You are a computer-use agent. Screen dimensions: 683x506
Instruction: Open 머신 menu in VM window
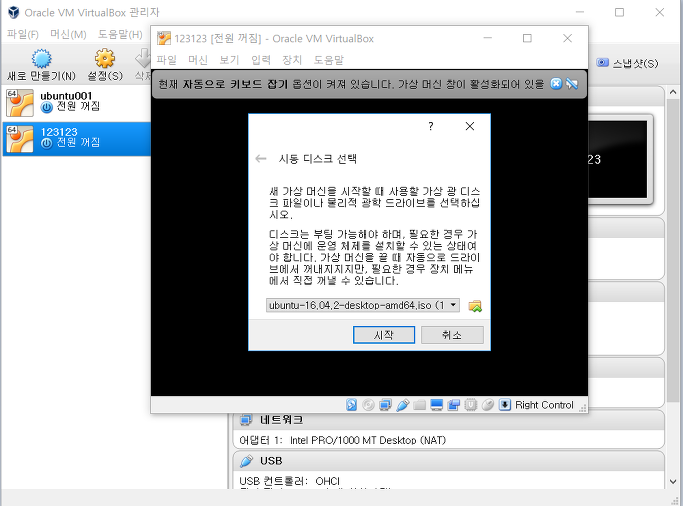198,60
